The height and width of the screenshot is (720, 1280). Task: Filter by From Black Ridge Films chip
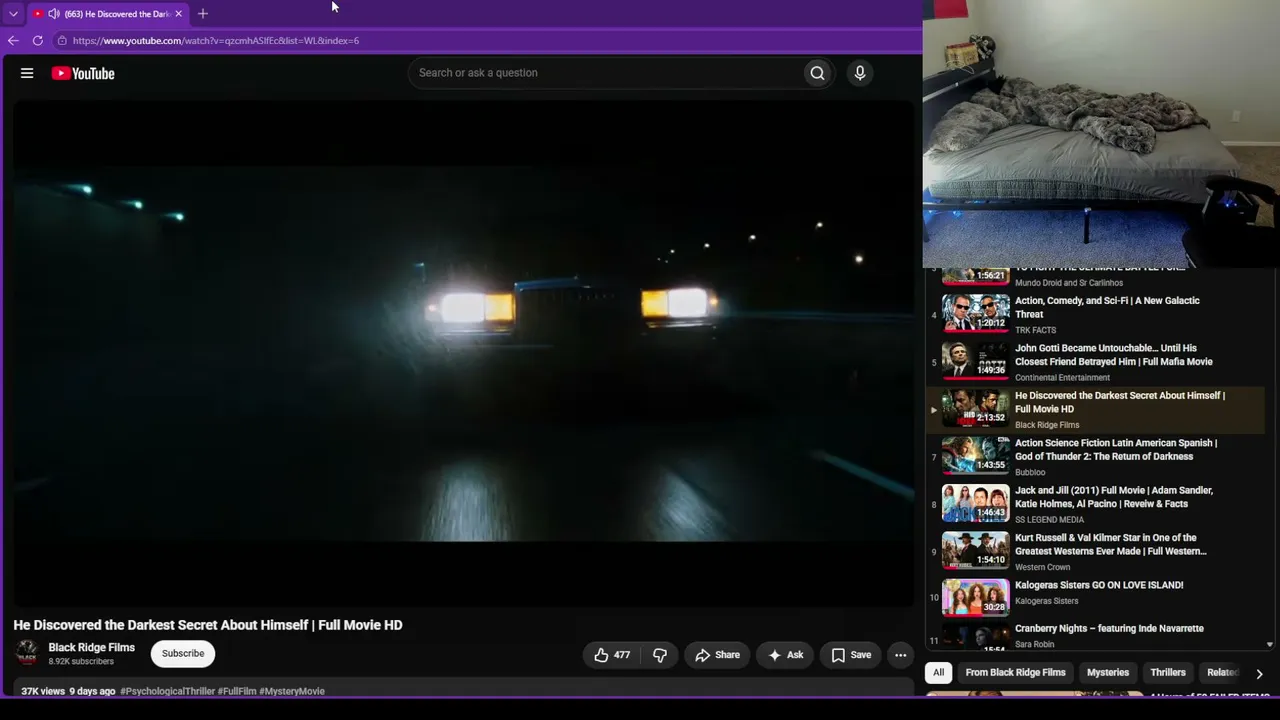click(x=1015, y=673)
